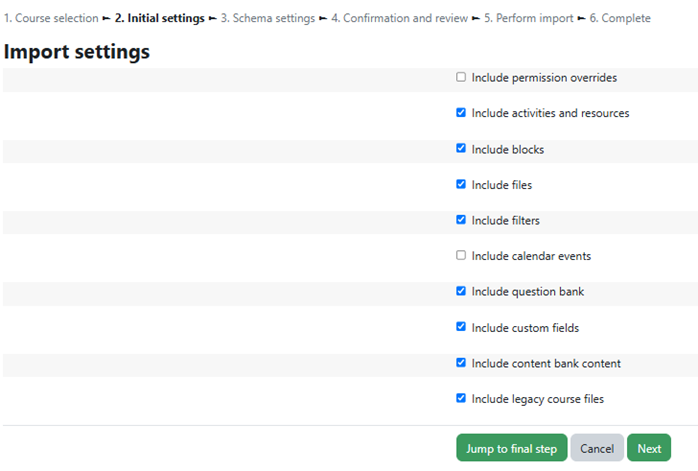The image size is (698, 471).
Task: Open step 3 Schema settings
Action: coord(268,18)
